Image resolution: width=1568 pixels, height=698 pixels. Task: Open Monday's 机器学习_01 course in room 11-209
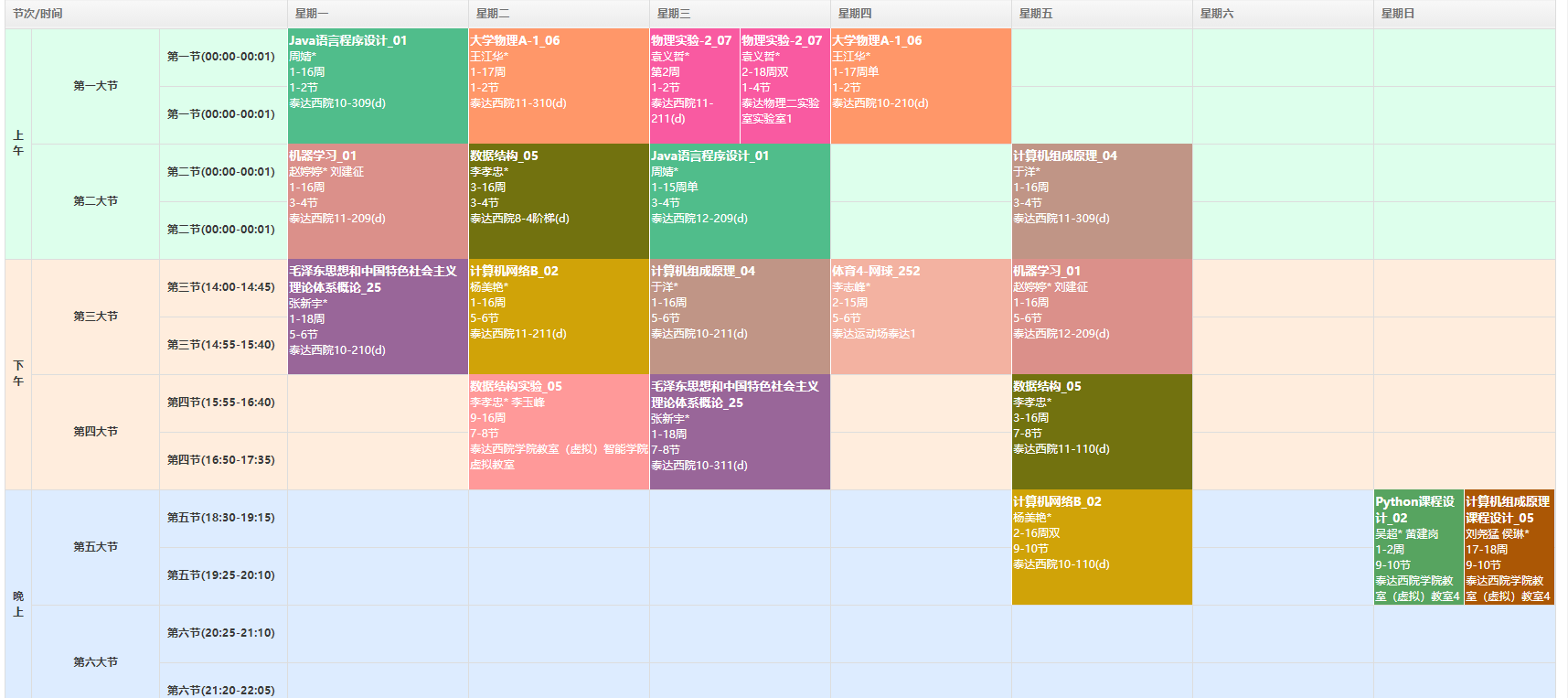tap(378, 201)
